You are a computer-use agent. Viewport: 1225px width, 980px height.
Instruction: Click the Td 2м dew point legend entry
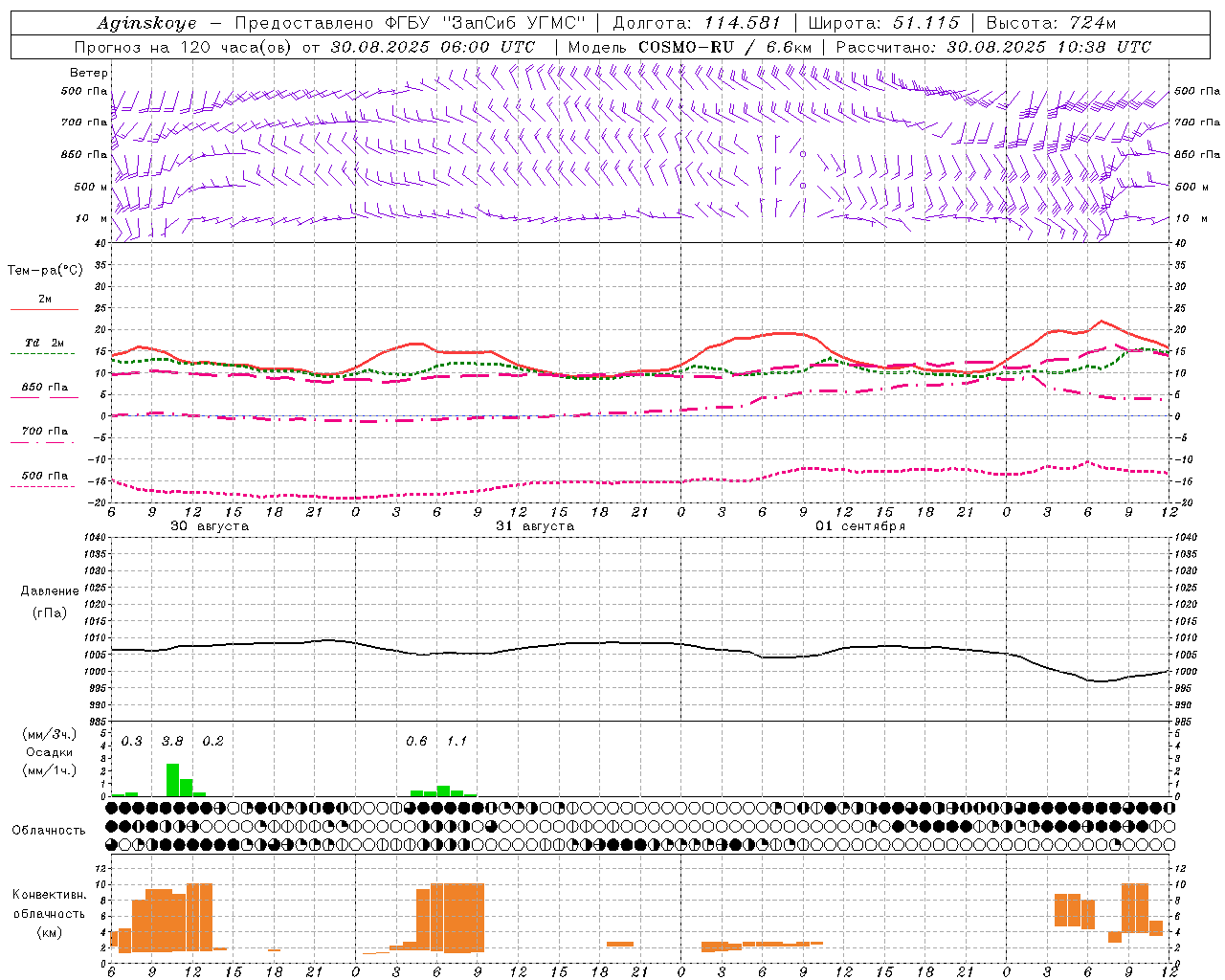tap(45, 343)
